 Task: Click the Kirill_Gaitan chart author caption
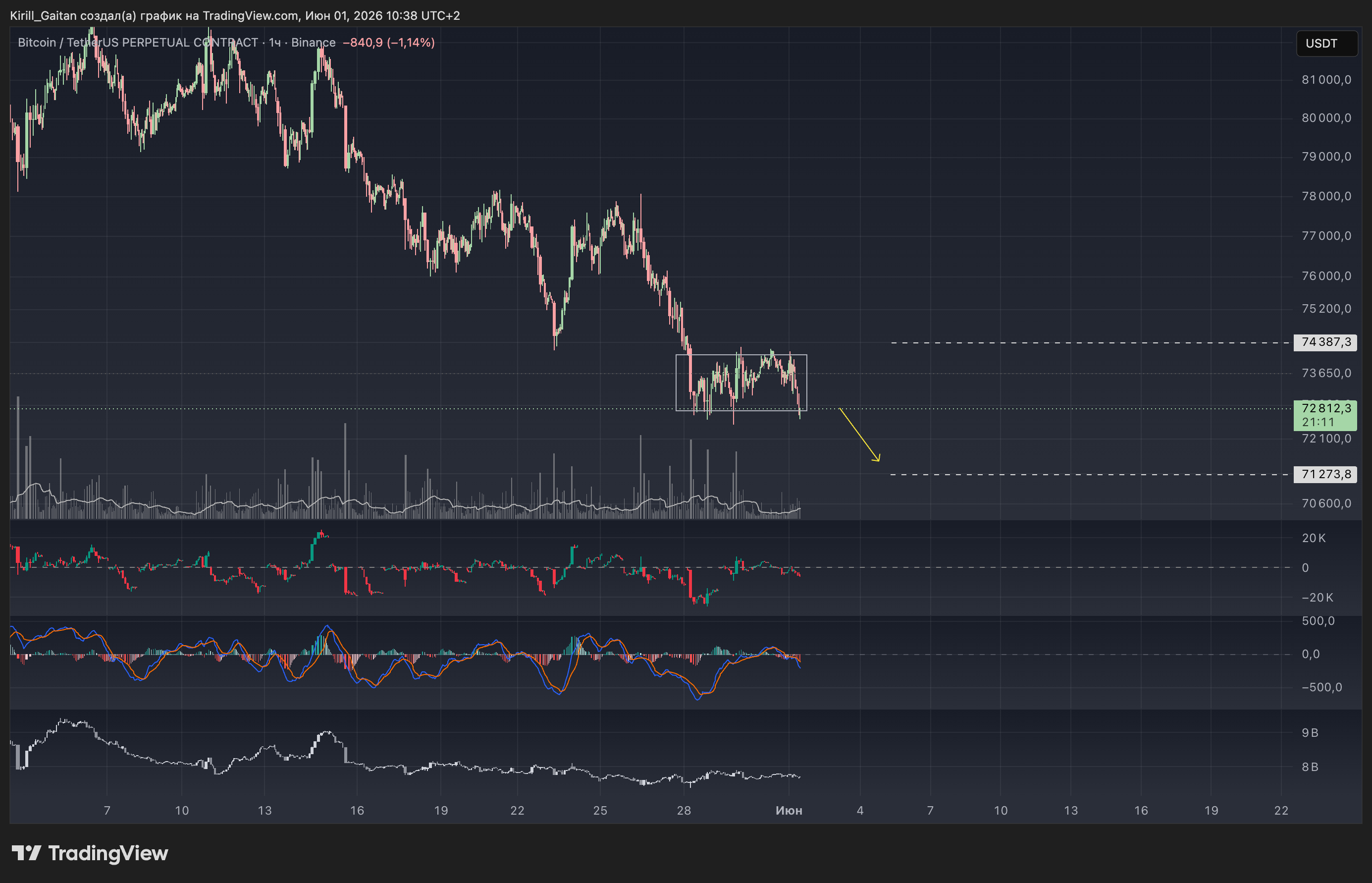pos(235,15)
